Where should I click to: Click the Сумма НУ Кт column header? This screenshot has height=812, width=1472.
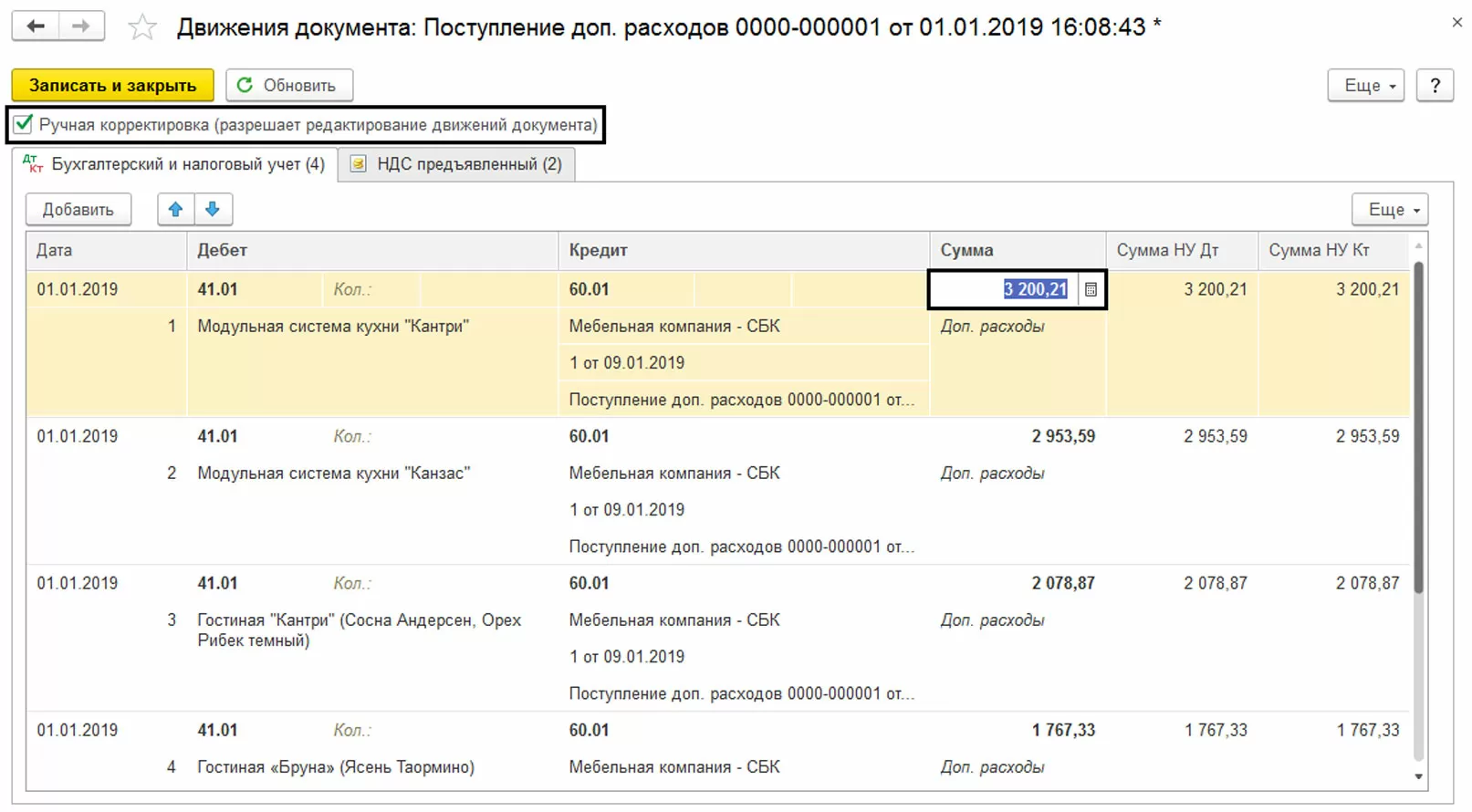(1334, 250)
